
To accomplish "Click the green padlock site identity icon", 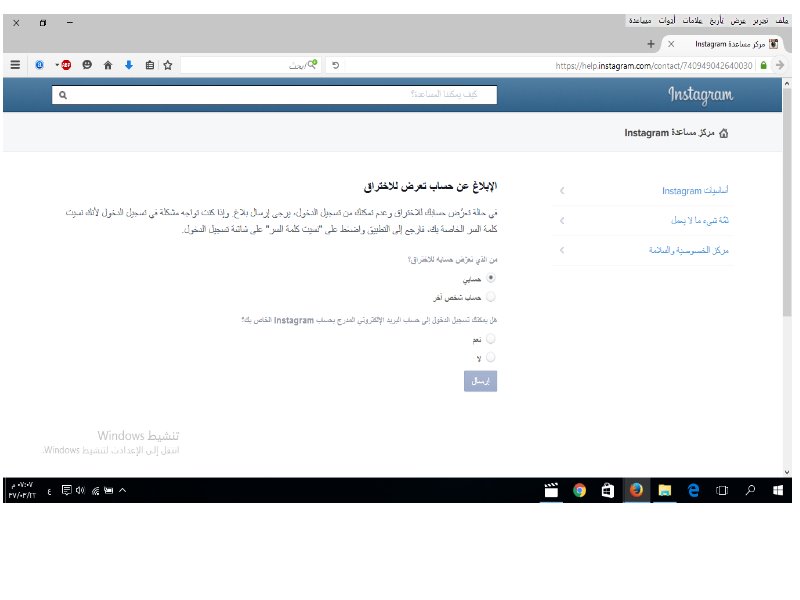I will pyautogui.click(x=763, y=65).
